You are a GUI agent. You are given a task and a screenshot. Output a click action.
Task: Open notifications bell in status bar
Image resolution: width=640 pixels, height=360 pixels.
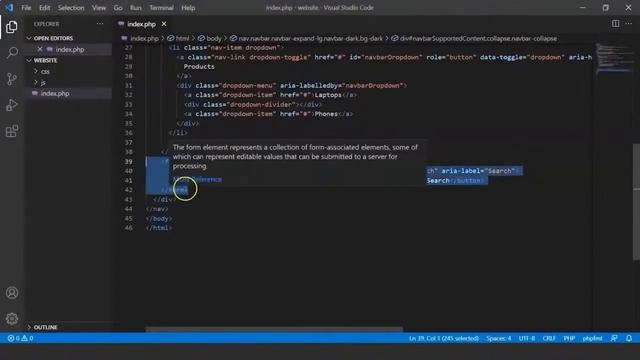point(629,338)
